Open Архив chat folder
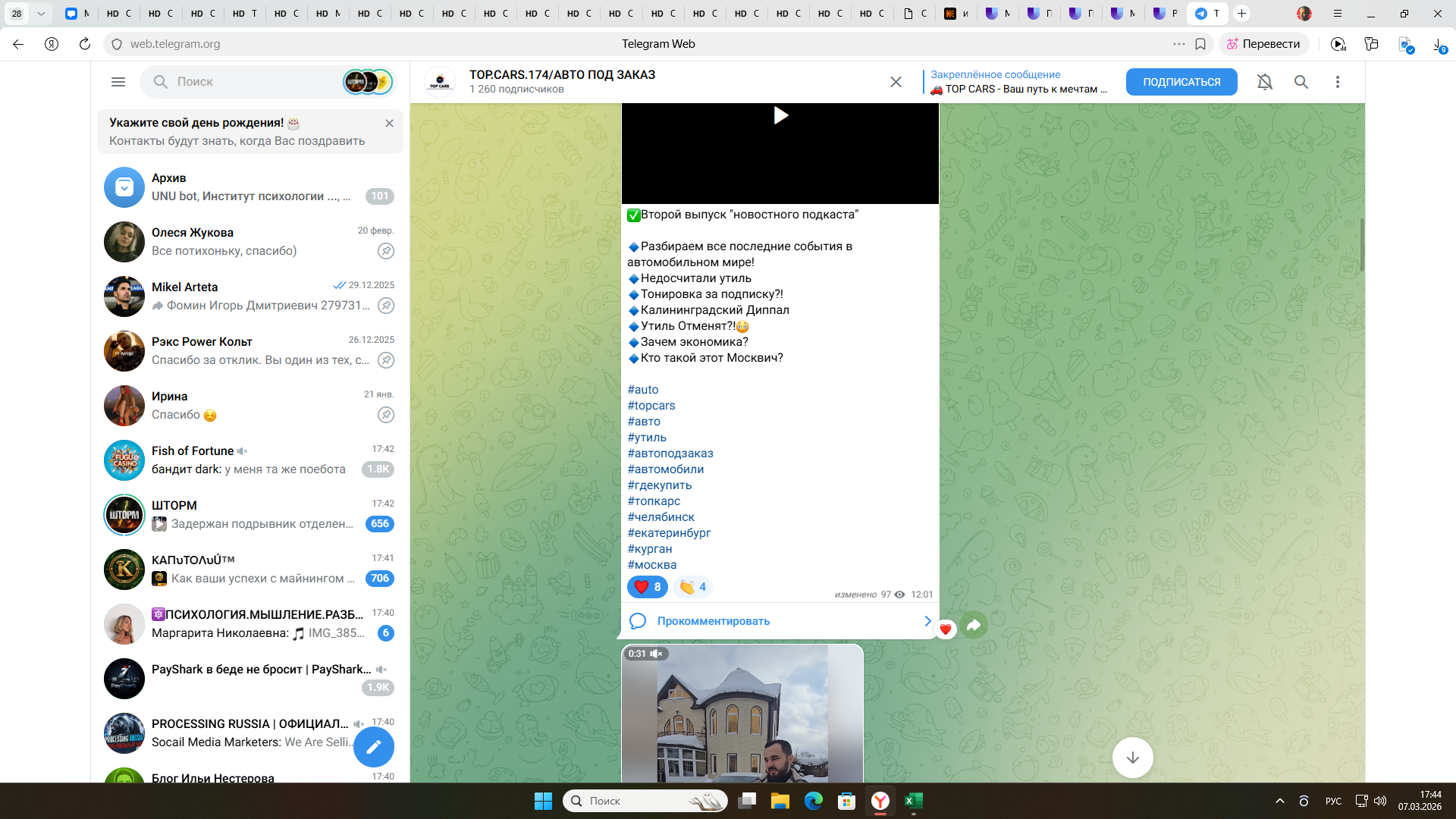Screen dimensions: 1456x819 tap(250, 187)
